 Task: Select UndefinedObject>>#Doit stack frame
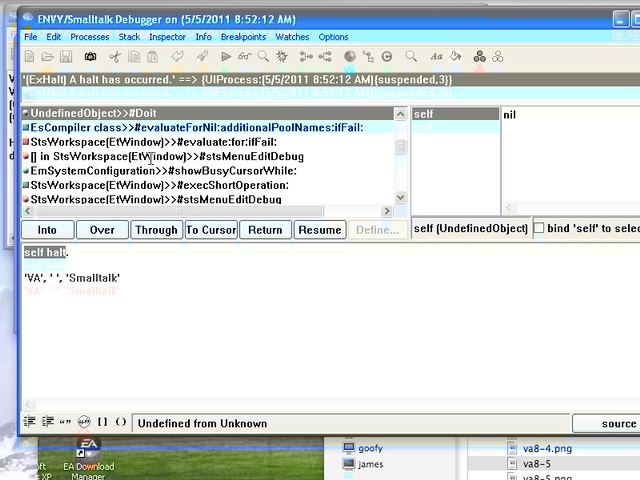(x=208, y=113)
